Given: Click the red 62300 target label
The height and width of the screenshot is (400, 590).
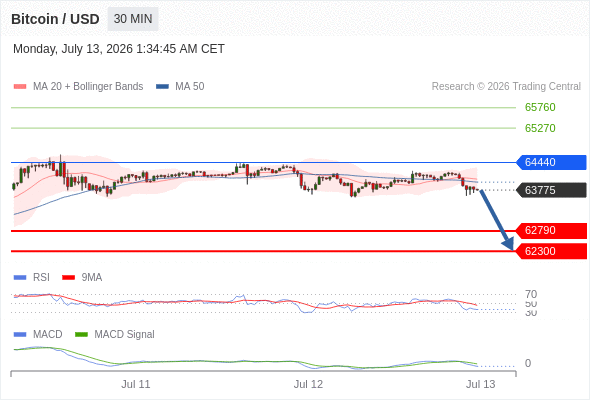Looking at the screenshot, I should (551, 251).
